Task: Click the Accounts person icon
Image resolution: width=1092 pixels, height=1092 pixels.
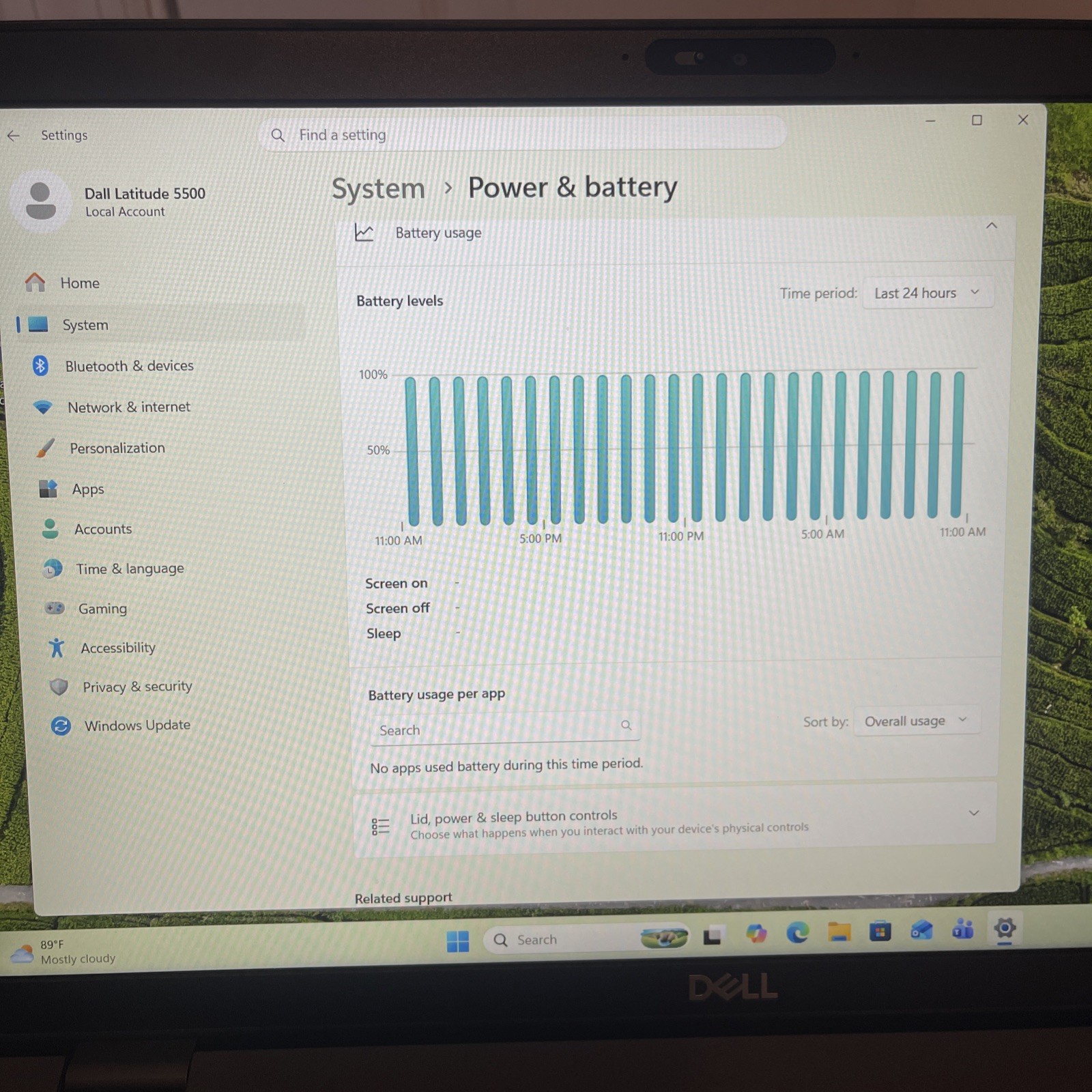Action: tap(50, 528)
